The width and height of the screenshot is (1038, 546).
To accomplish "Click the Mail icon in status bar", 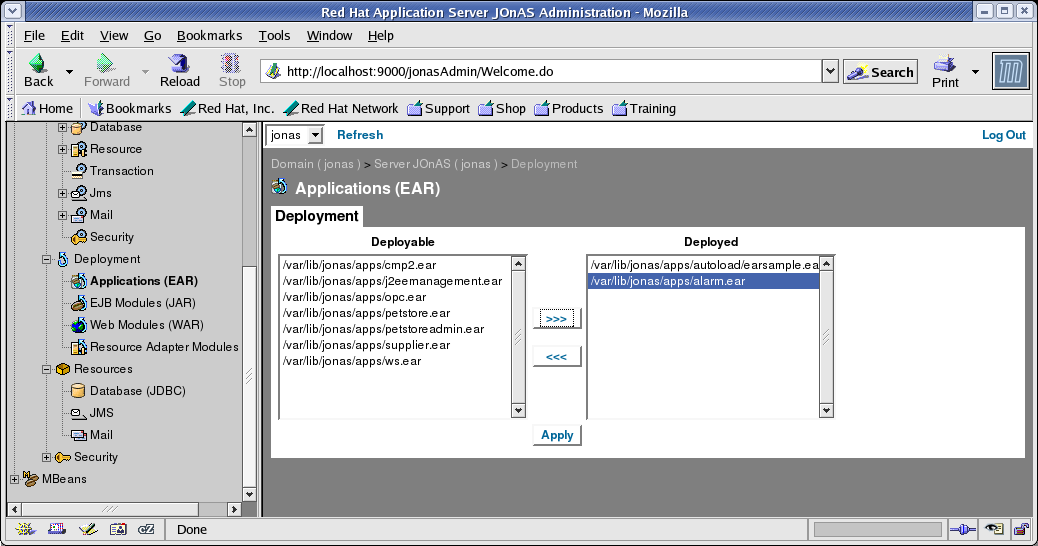I will pos(57,529).
